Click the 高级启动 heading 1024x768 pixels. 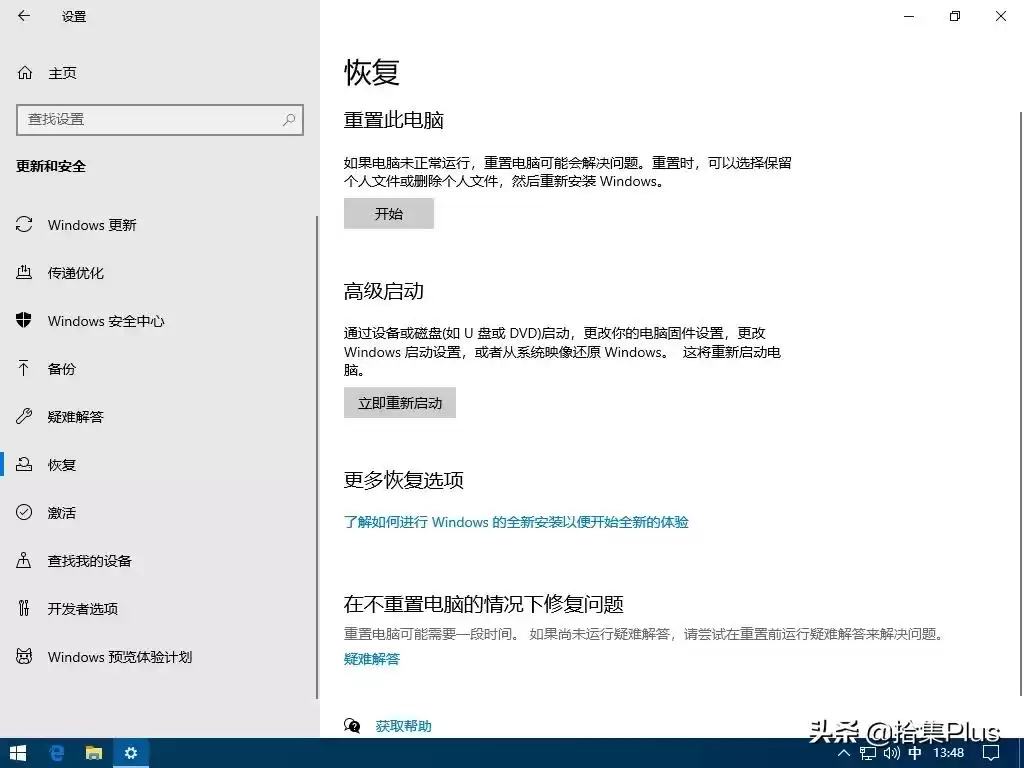coord(384,291)
